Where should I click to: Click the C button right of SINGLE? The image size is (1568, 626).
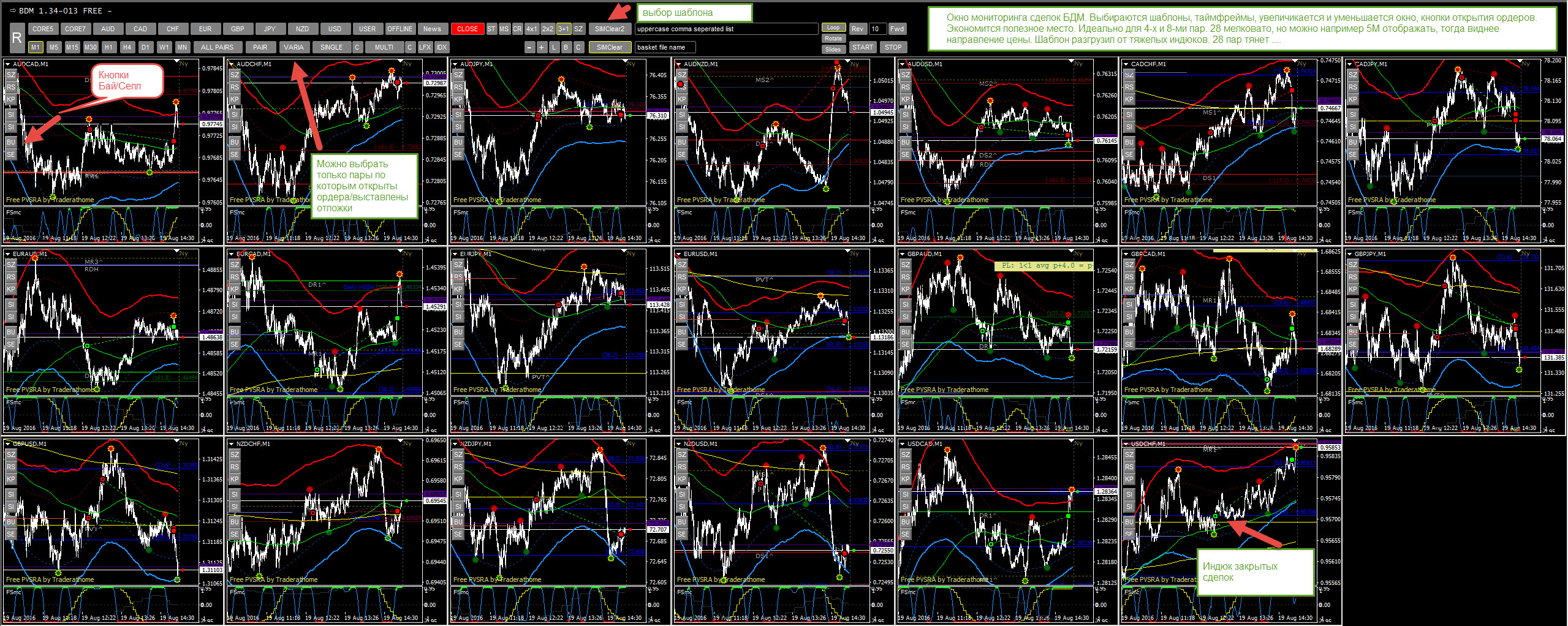click(357, 47)
